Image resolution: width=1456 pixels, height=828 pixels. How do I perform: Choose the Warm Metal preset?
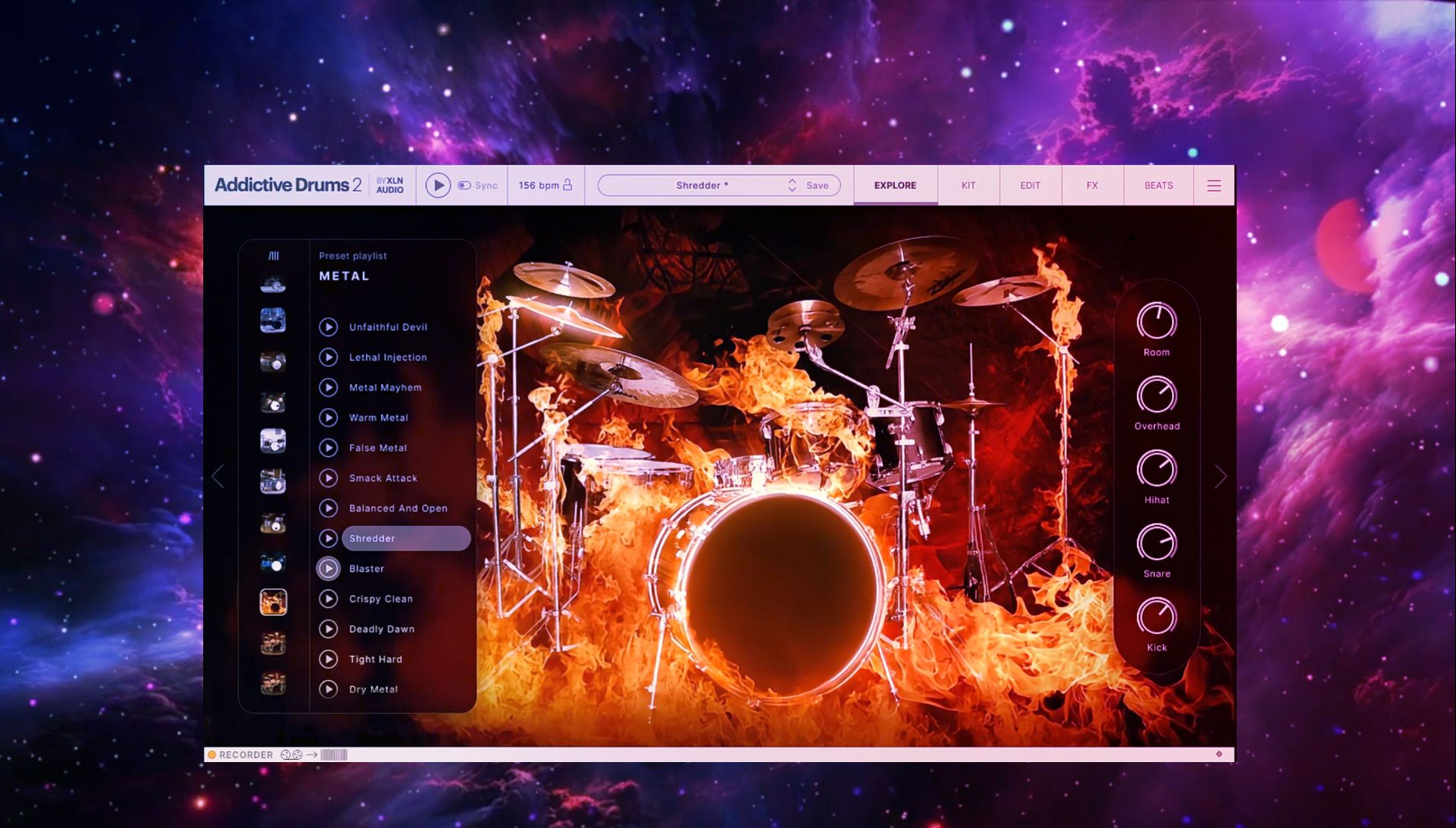378,418
